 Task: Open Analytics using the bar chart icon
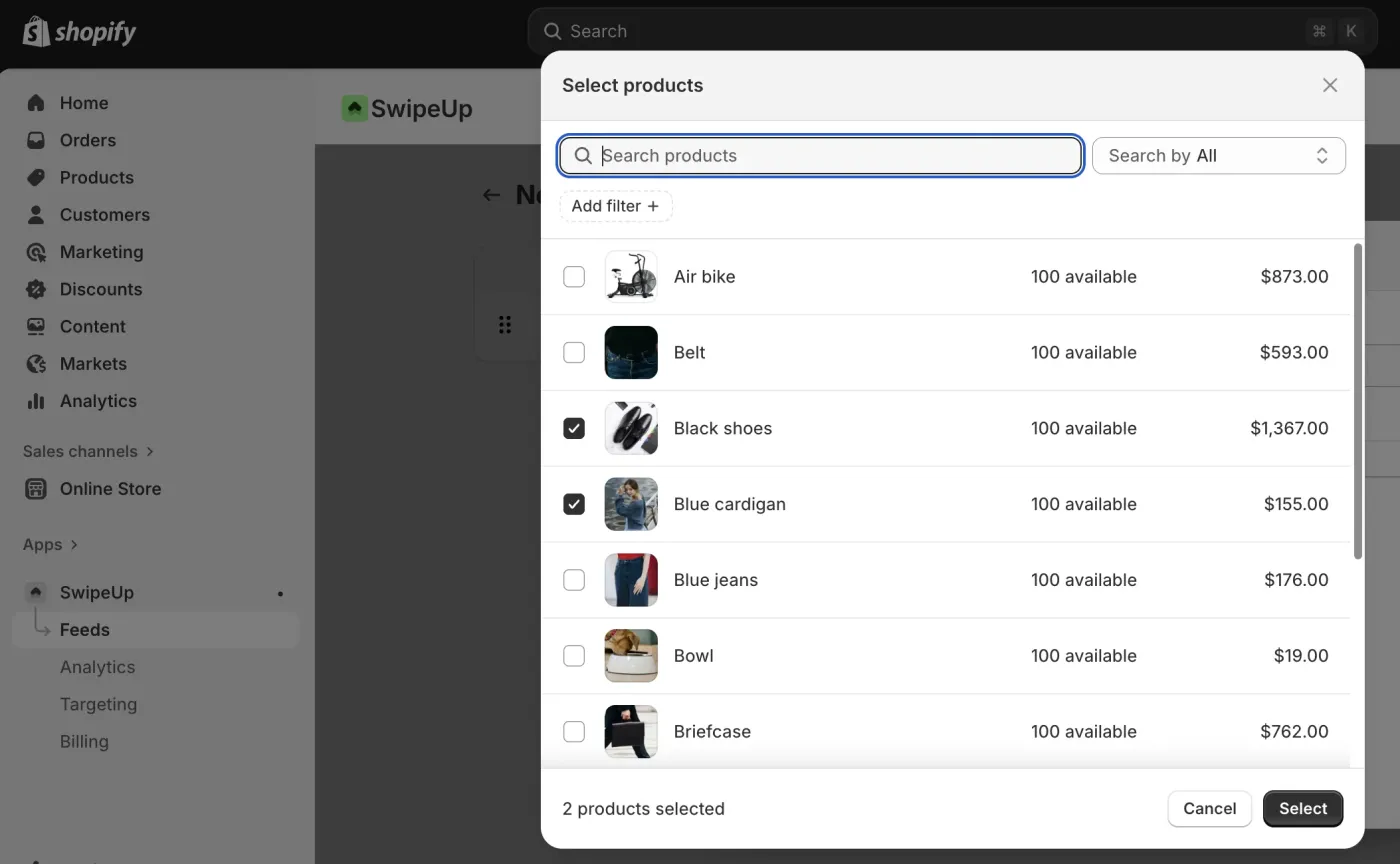35,401
